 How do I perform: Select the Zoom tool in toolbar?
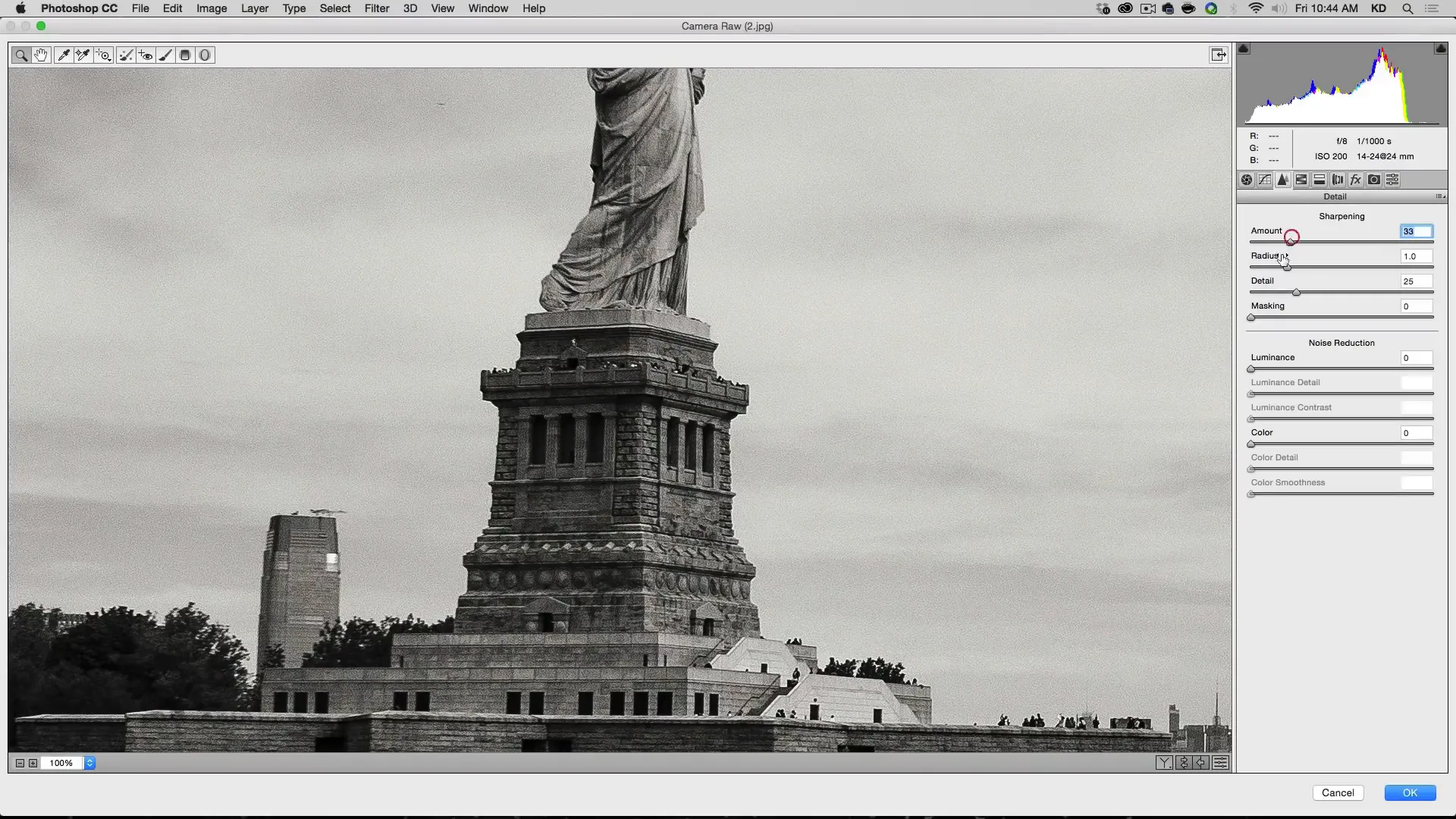pos(22,55)
